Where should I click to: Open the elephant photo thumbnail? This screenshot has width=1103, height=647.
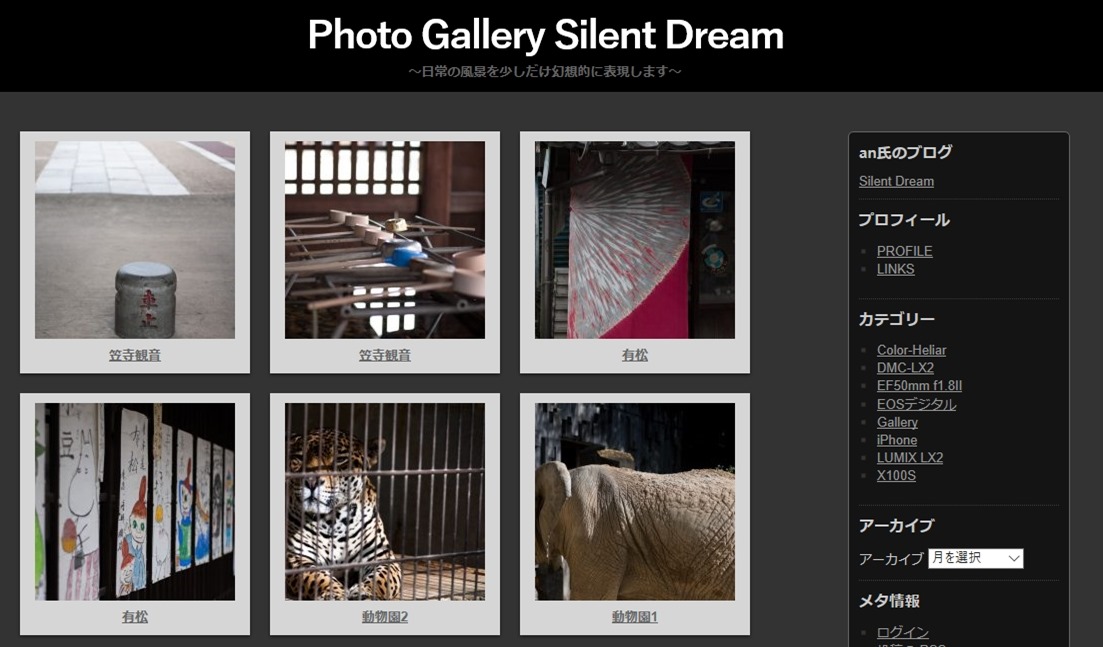(635, 501)
